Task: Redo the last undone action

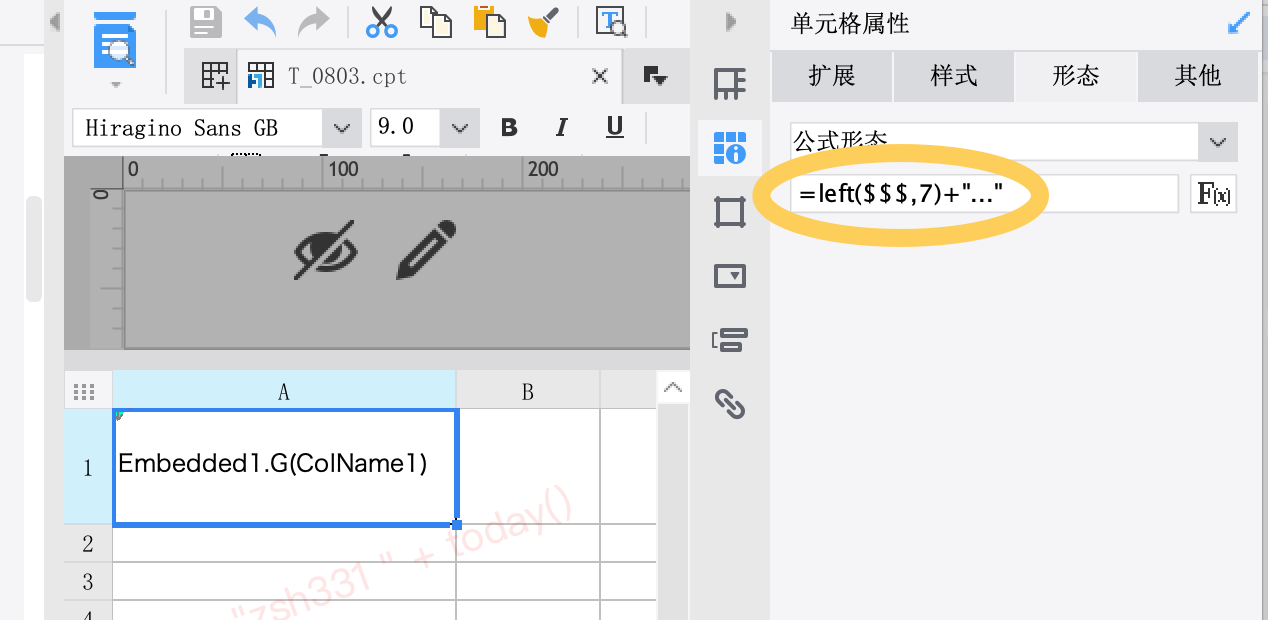Action: [313, 21]
